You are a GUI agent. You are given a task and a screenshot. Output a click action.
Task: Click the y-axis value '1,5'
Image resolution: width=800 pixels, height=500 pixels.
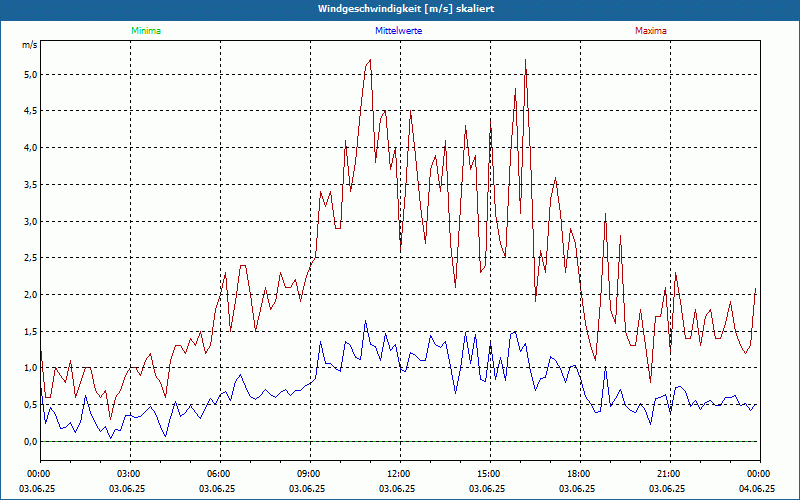click(x=31, y=331)
